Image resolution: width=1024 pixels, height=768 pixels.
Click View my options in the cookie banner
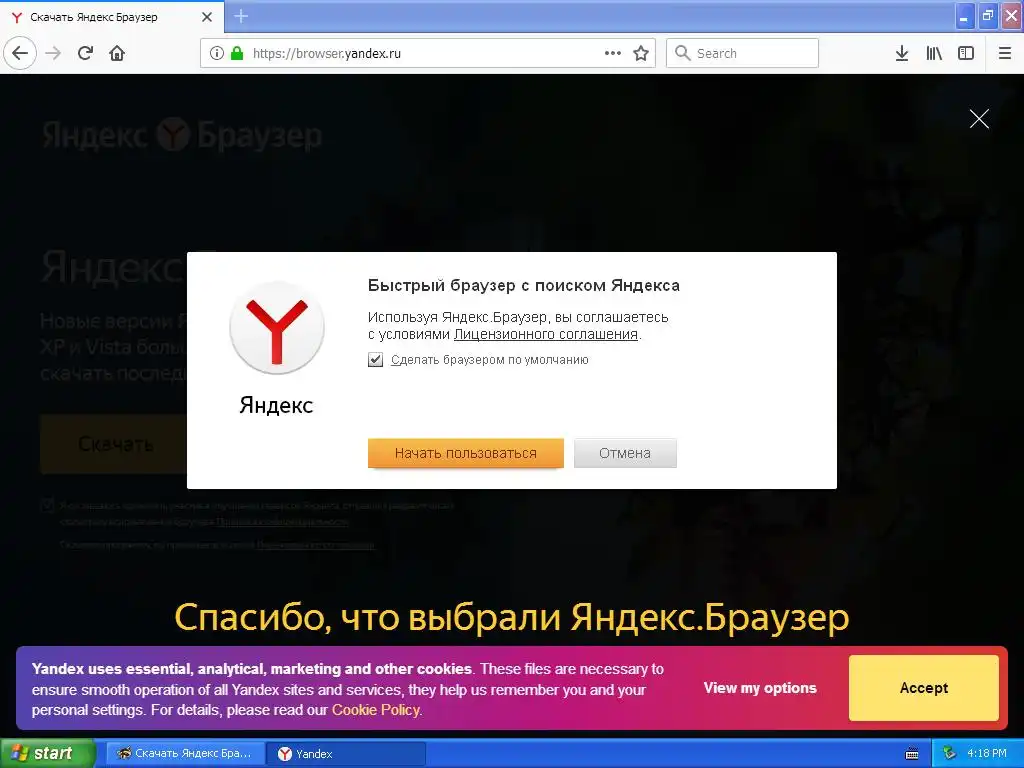(760, 688)
